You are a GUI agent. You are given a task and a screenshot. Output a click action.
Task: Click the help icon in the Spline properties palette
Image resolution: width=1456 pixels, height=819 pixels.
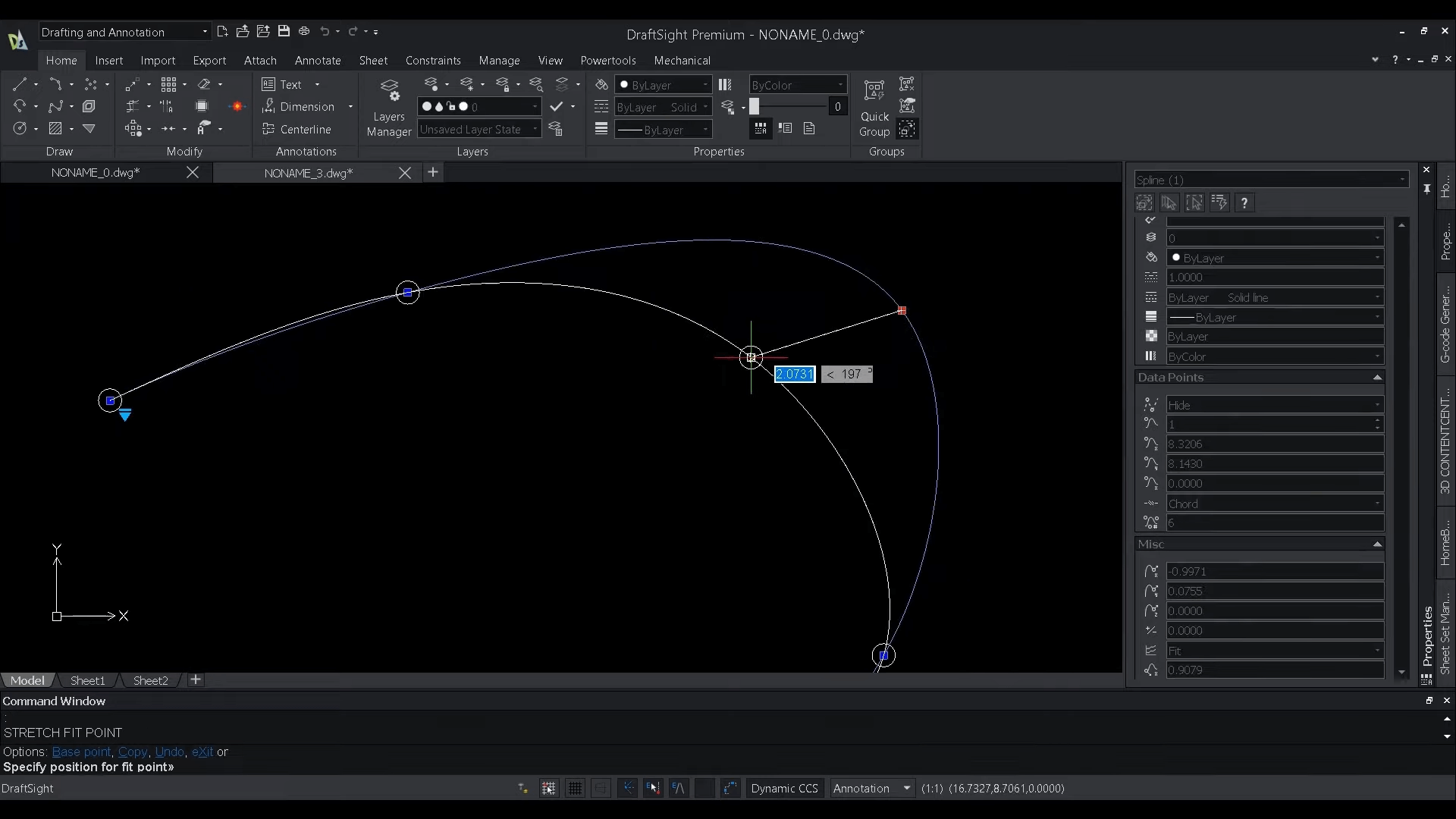point(1244,202)
